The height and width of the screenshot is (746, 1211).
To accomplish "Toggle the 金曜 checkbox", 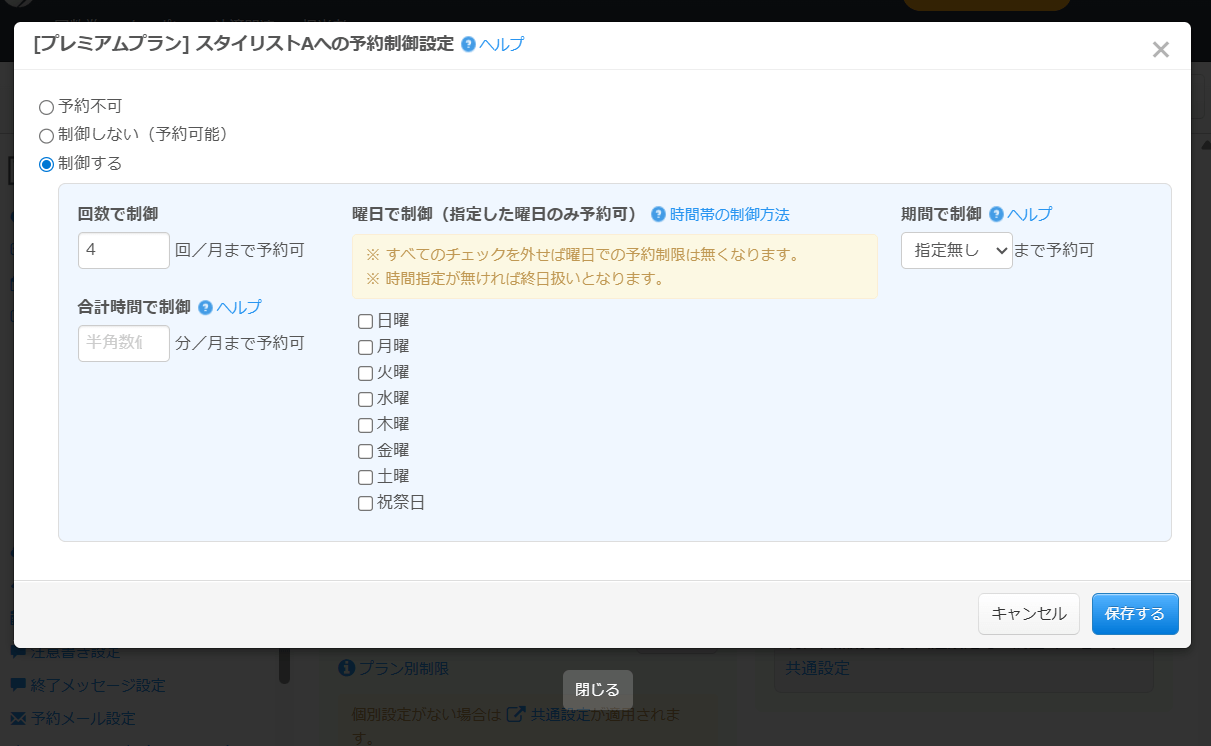I will (x=365, y=452).
